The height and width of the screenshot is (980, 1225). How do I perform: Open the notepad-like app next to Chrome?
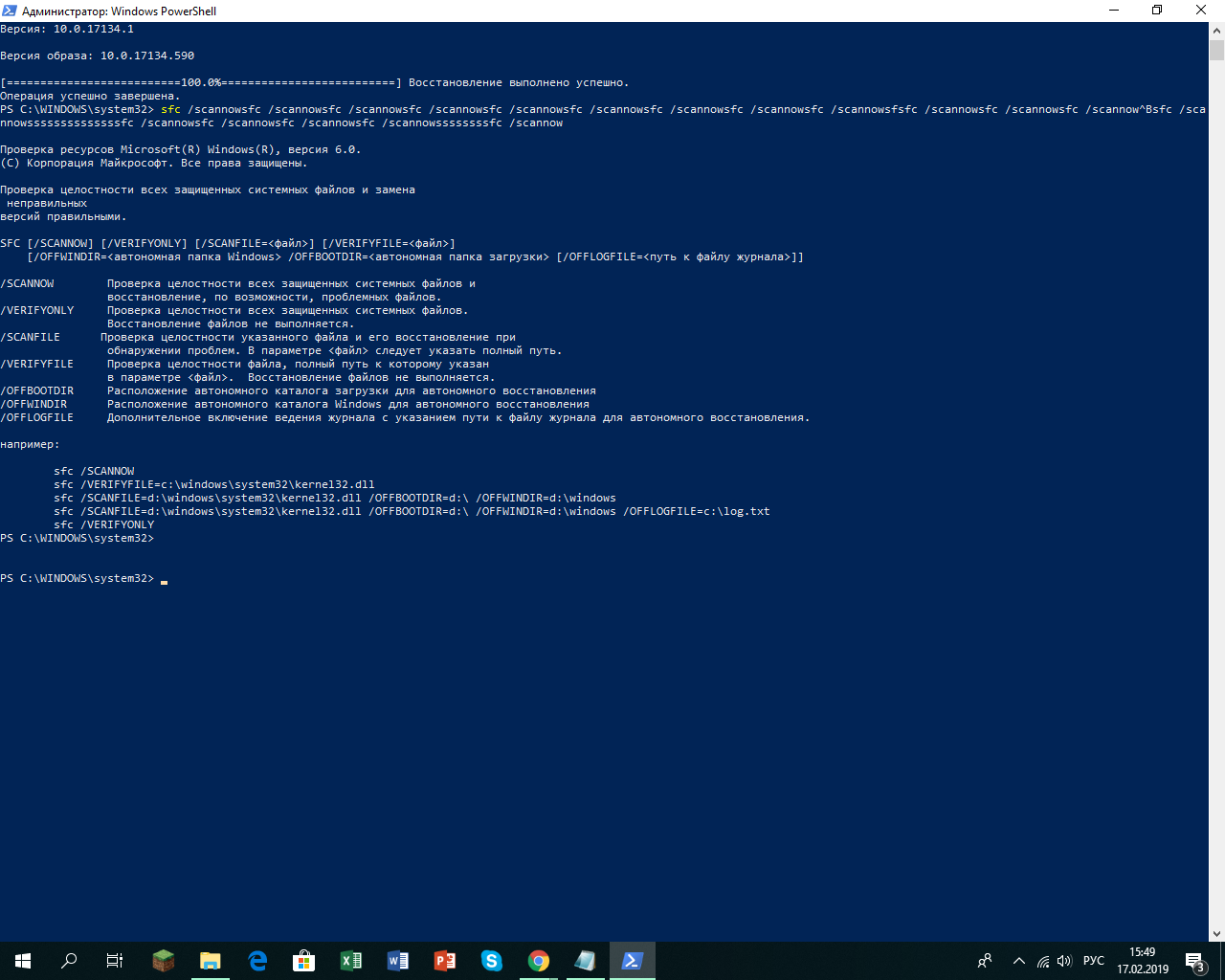(x=586, y=961)
